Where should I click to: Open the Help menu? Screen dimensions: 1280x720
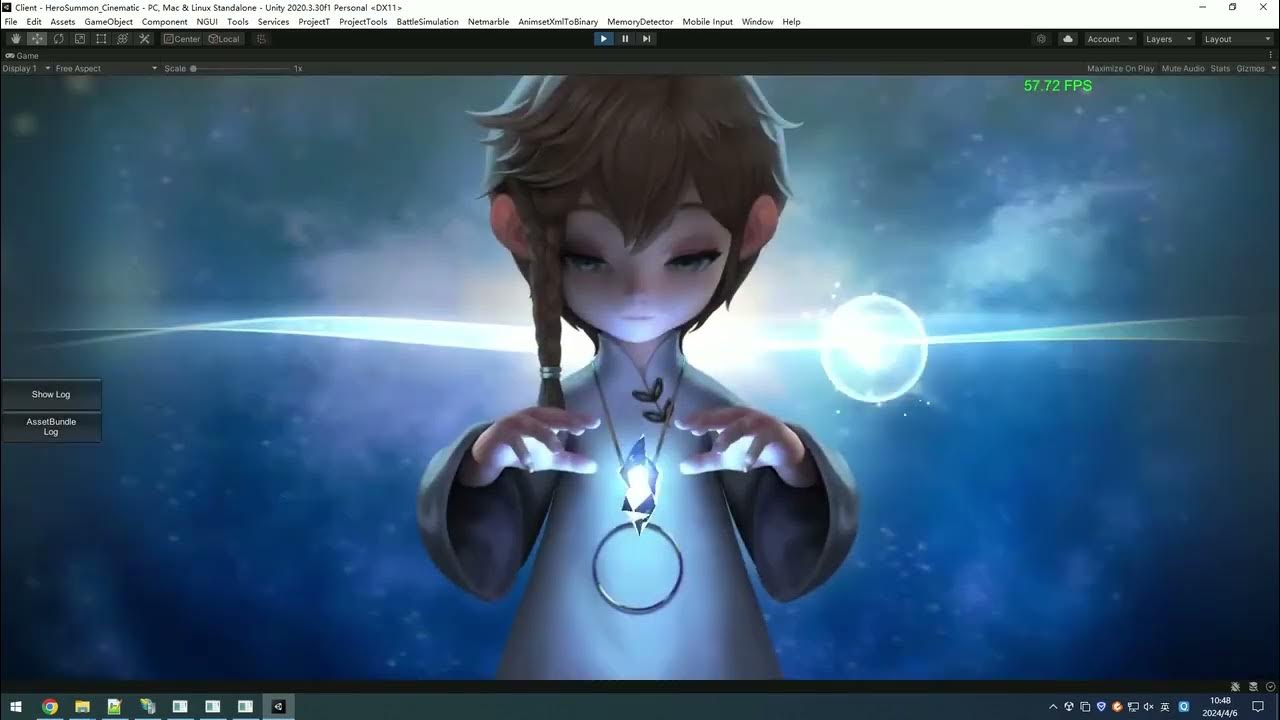(791, 22)
